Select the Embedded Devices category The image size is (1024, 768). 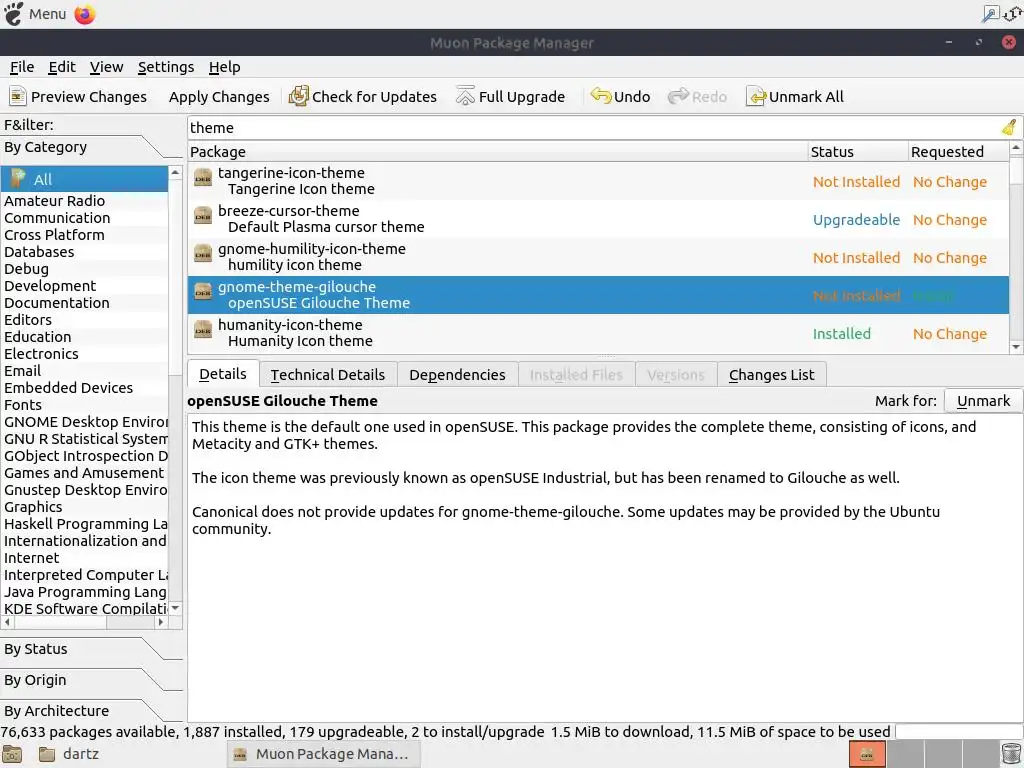(84, 387)
